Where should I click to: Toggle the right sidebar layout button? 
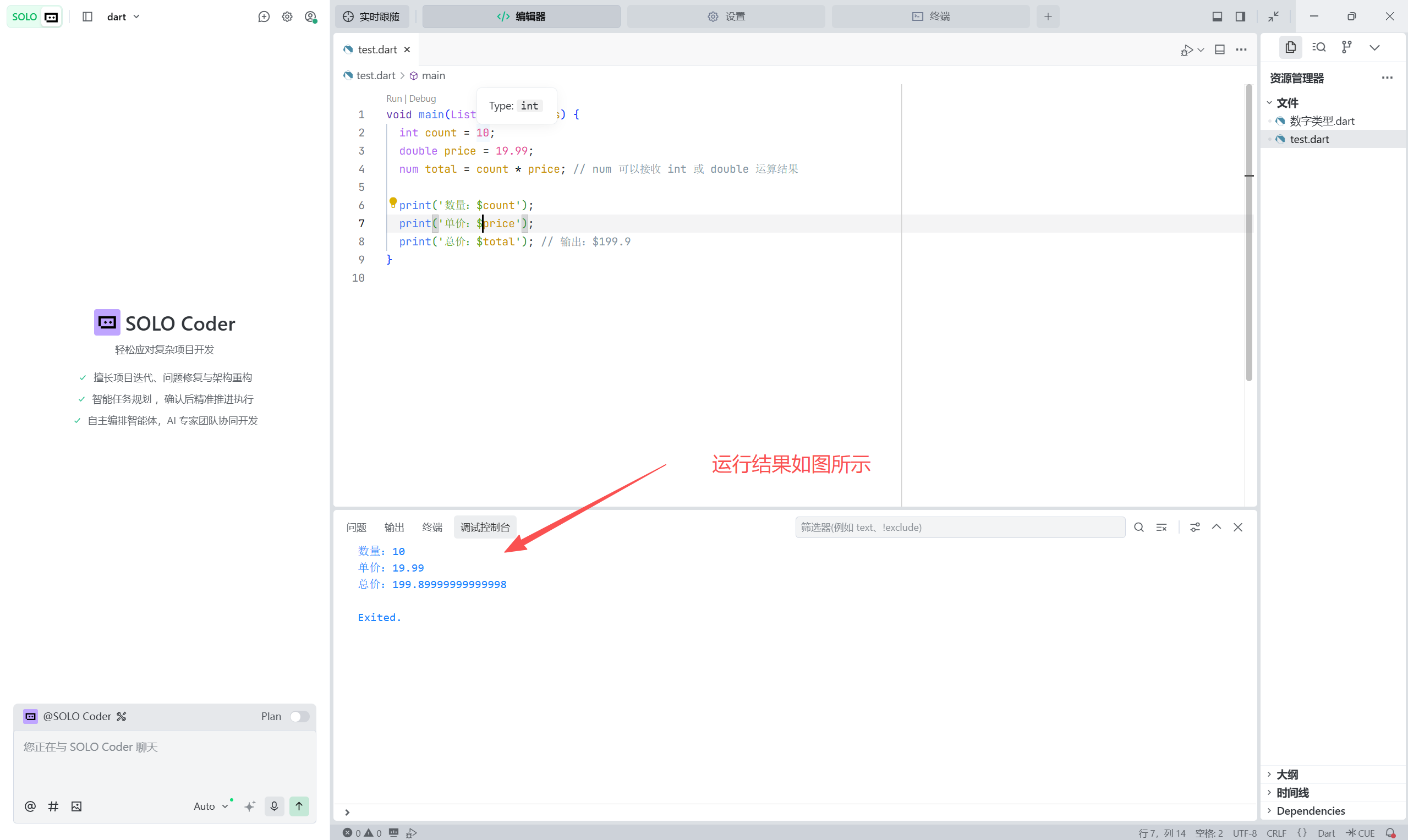coord(1240,17)
